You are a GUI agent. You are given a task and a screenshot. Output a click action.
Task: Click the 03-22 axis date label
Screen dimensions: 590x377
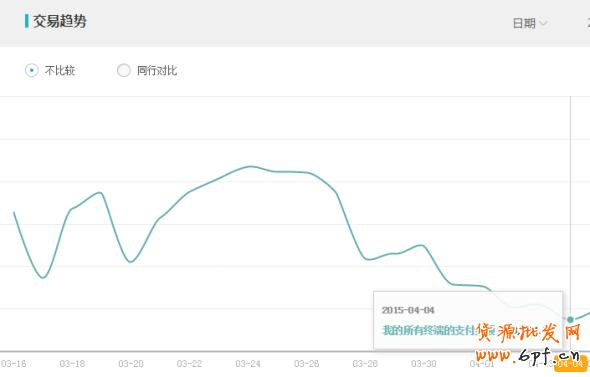(189, 364)
